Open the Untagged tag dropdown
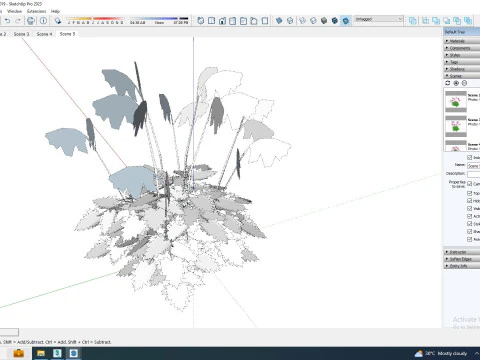480x360 pixels. coord(379,19)
